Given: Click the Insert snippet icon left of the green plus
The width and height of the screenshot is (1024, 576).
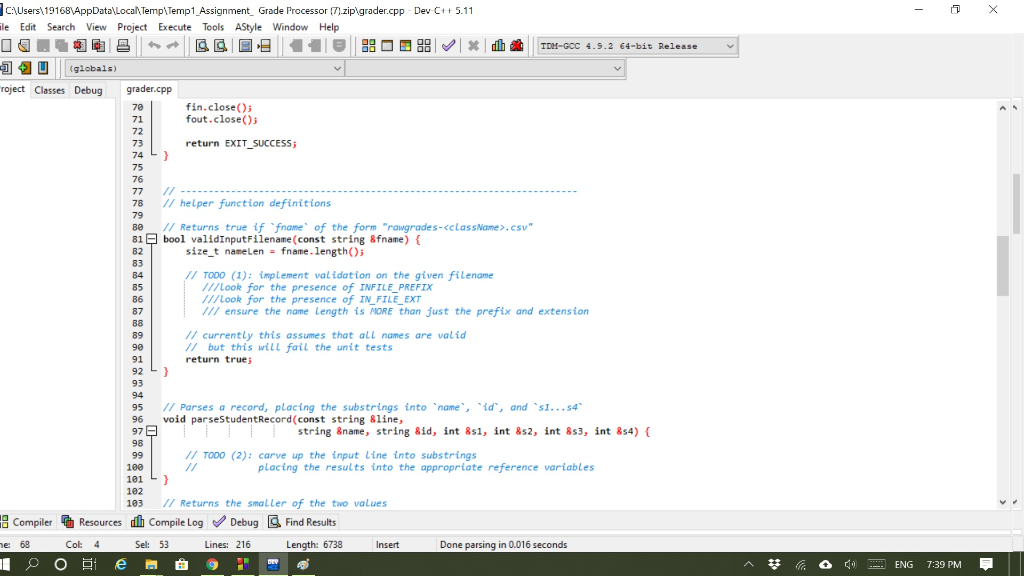Looking at the screenshot, I should [x=6, y=68].
